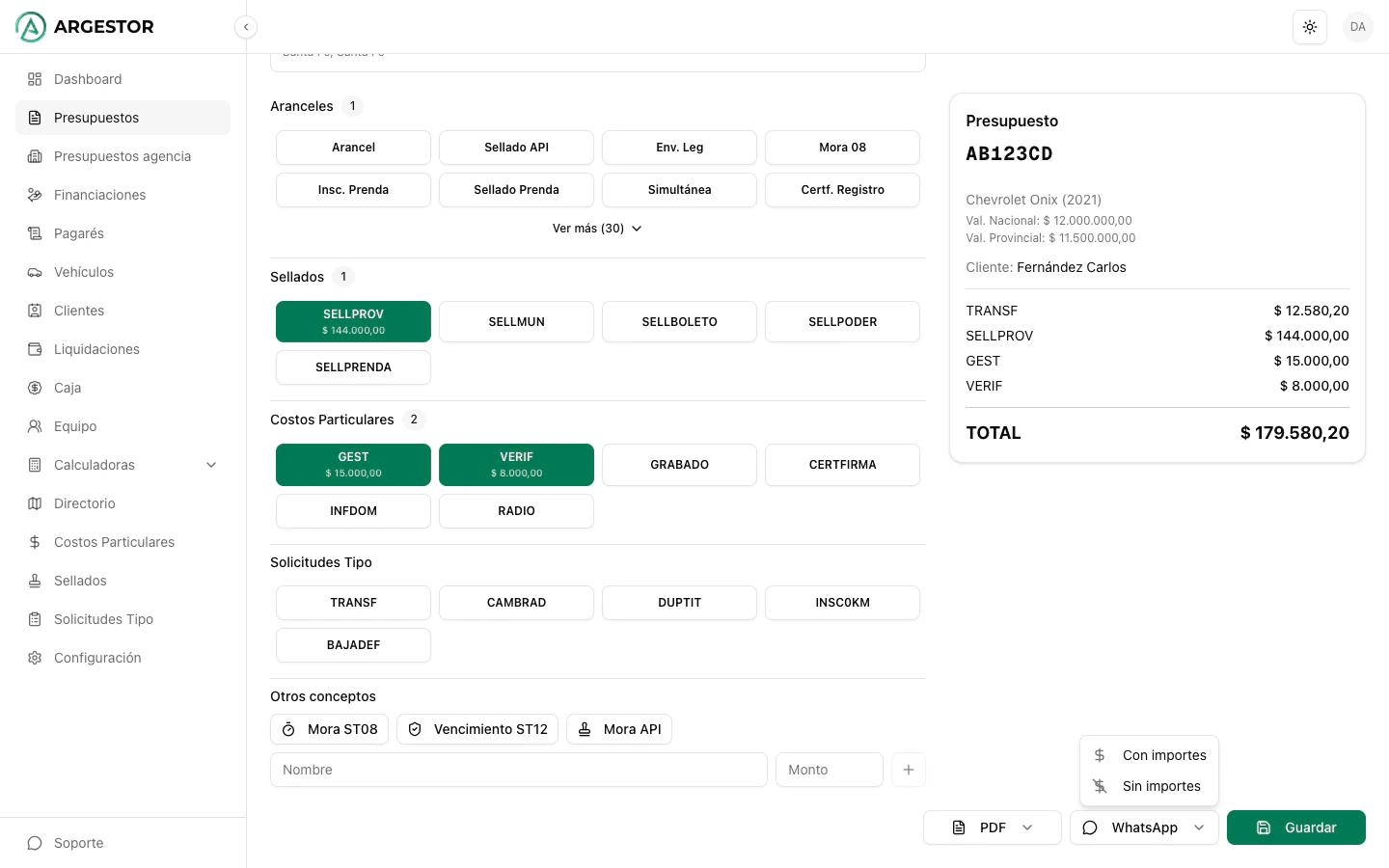Click the Monto input field
1389x868 pixels.
pyautogui.click(x=830, y=770)
